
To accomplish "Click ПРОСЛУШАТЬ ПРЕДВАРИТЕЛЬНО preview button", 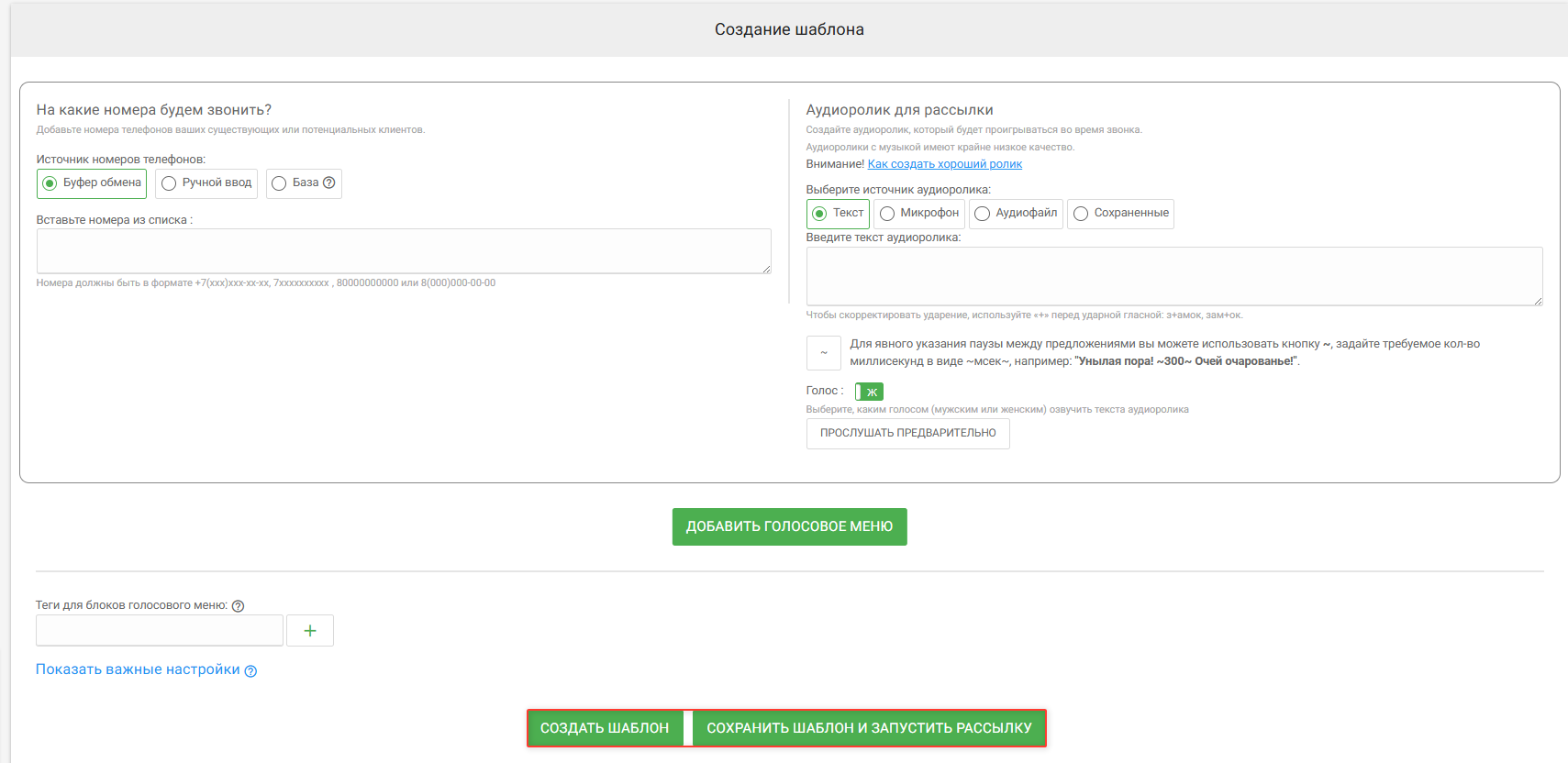I will pos(908,434).
